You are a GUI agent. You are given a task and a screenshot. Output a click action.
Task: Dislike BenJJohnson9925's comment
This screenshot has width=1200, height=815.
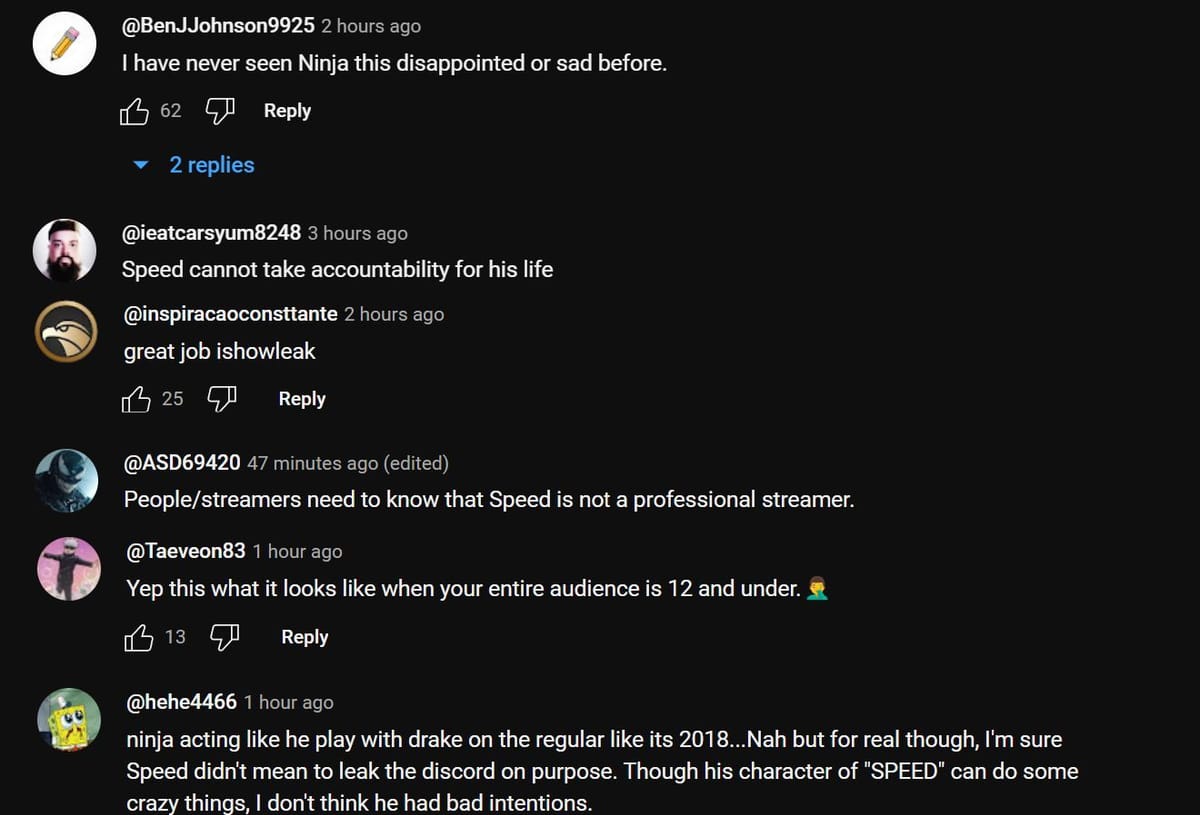click(219, 110)
